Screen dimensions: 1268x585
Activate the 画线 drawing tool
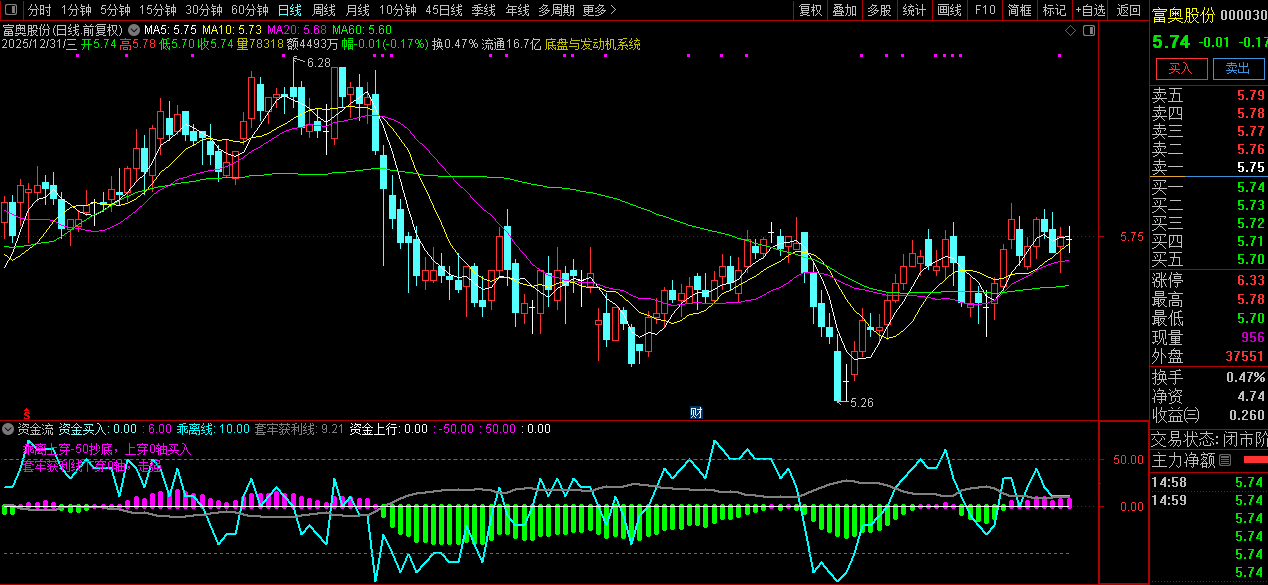(x=949, y=10)
